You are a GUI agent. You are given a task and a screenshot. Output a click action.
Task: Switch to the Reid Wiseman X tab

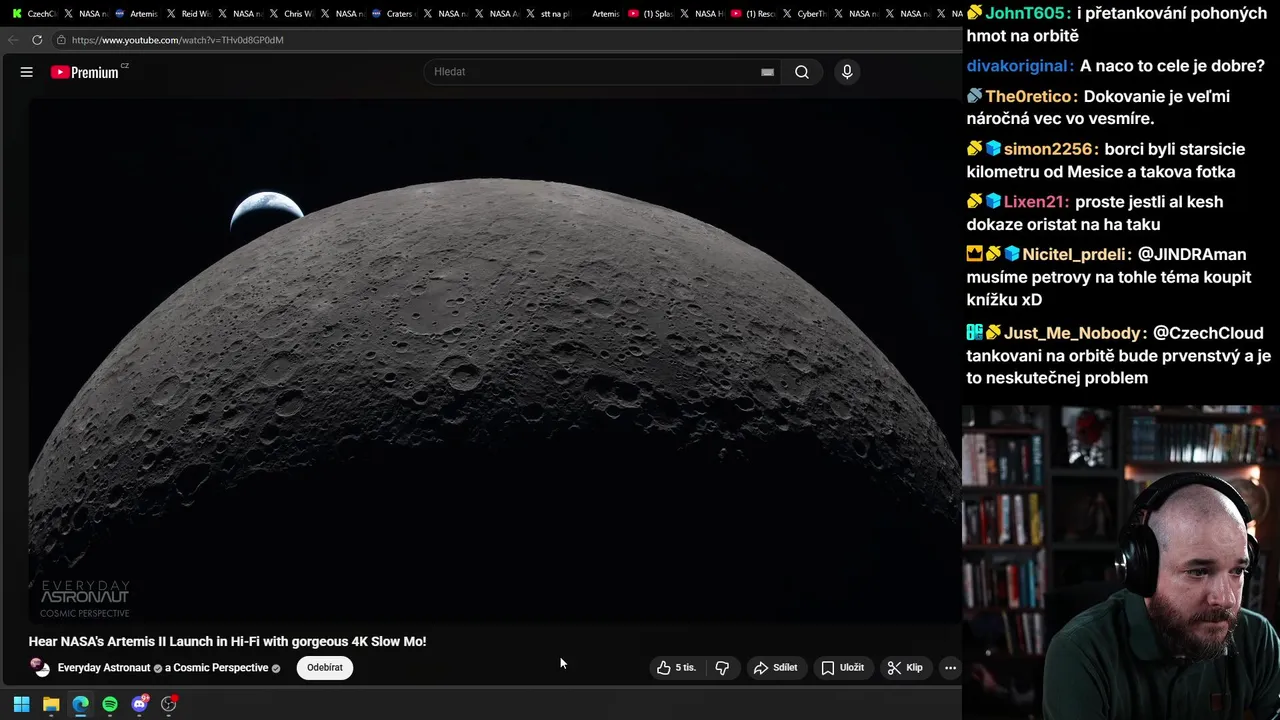pos(188,14)
